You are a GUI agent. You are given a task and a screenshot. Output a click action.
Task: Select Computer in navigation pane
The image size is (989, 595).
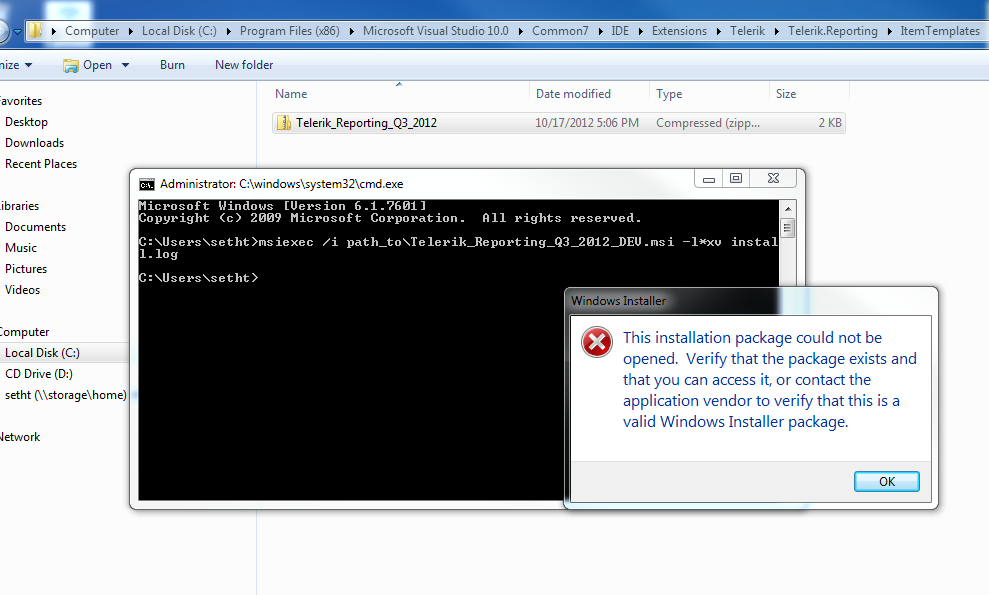[x=24, y=332]
